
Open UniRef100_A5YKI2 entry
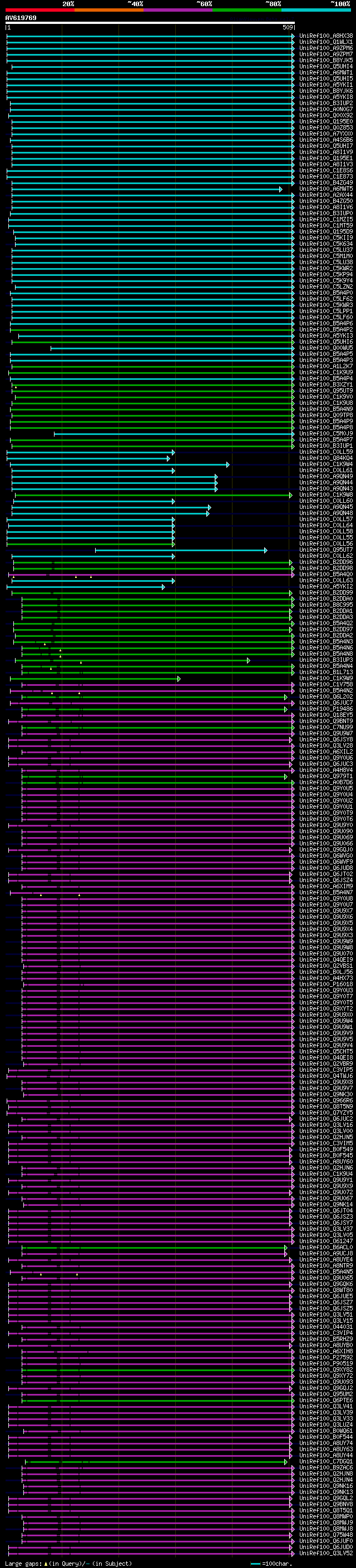[326, 587]
